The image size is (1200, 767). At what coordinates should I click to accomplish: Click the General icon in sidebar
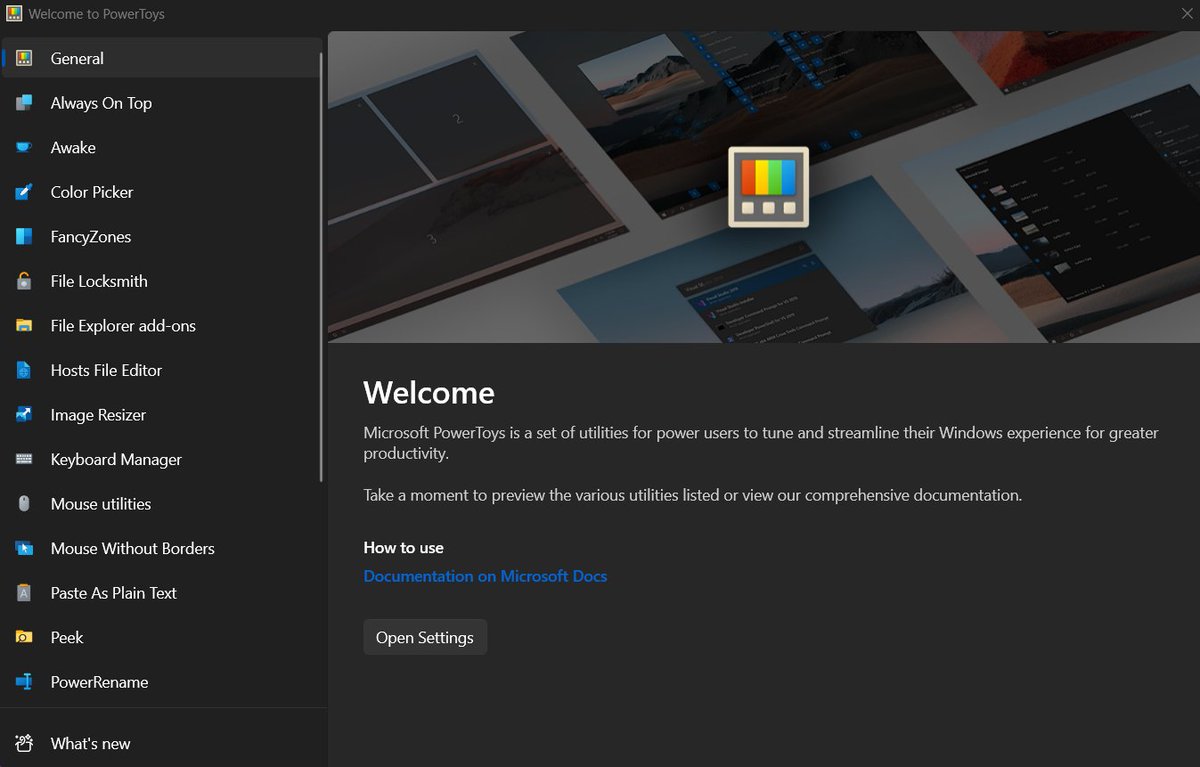[x=24, y=58]
